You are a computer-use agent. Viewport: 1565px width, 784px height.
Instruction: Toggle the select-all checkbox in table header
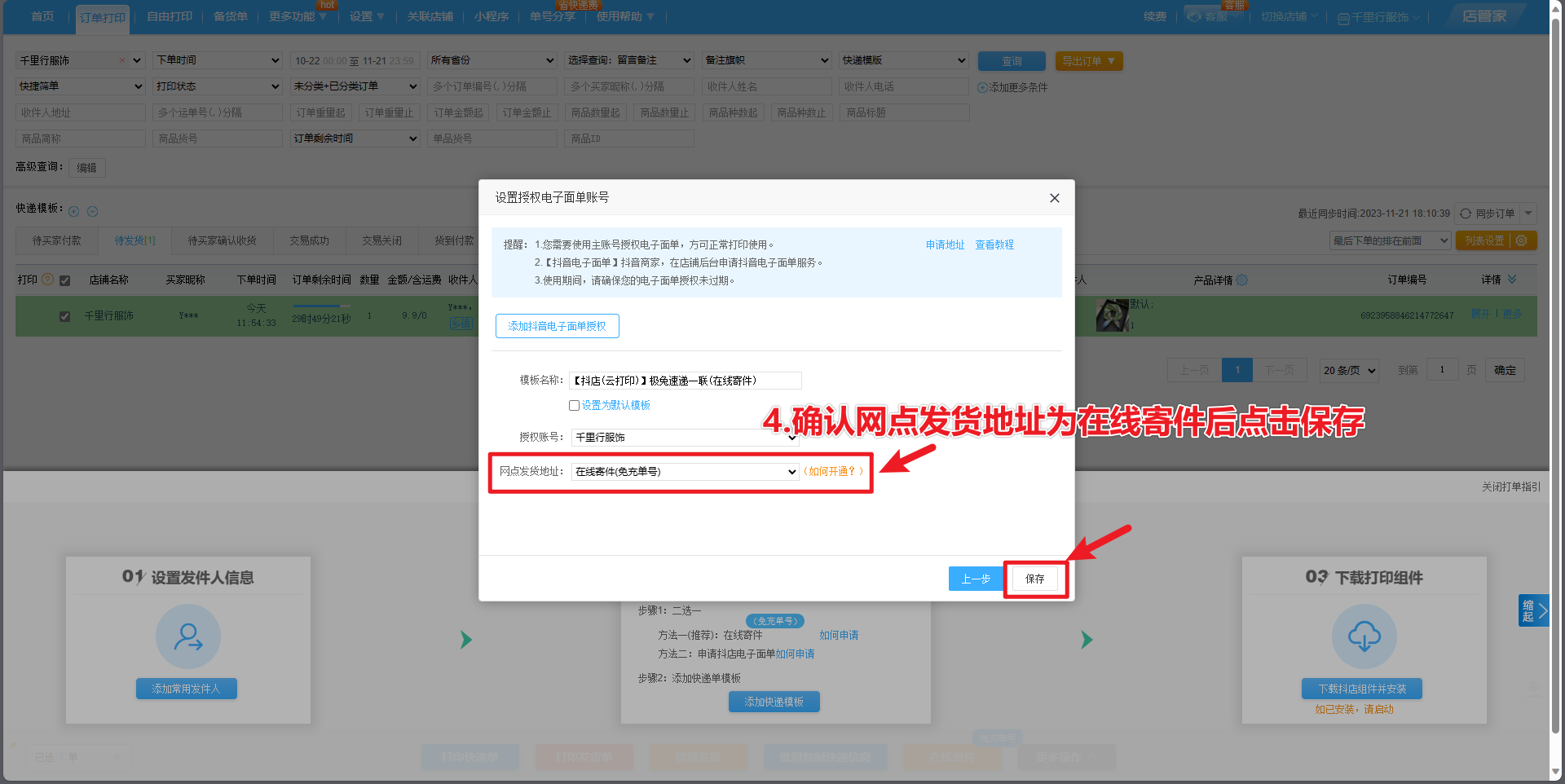[x=65, y=280]
